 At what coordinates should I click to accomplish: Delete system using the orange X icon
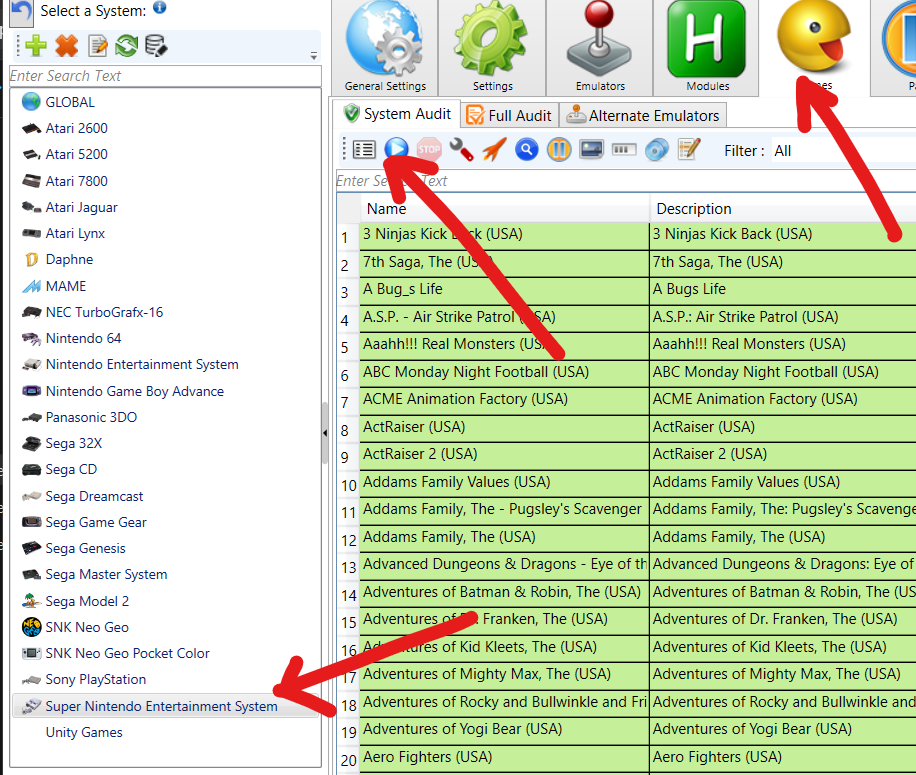67,46
